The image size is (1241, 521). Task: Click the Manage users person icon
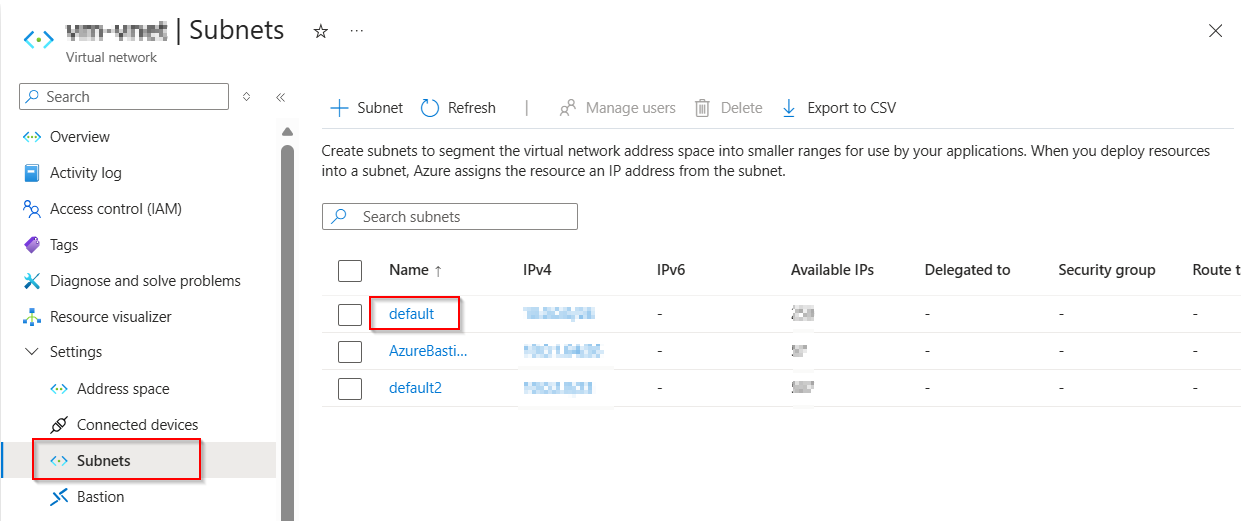pos(568,108)
